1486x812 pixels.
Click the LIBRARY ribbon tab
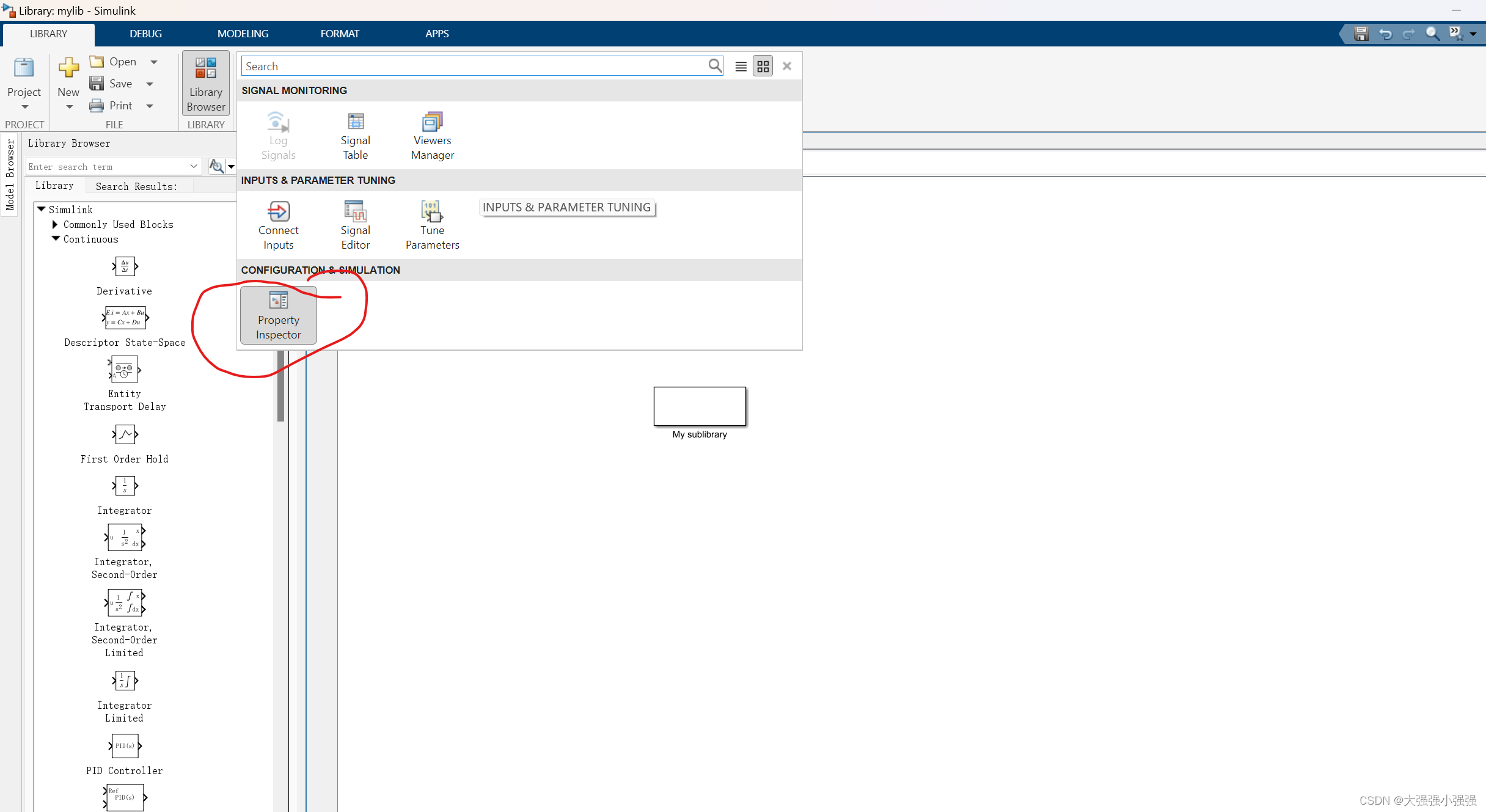(x=48, y=33)
